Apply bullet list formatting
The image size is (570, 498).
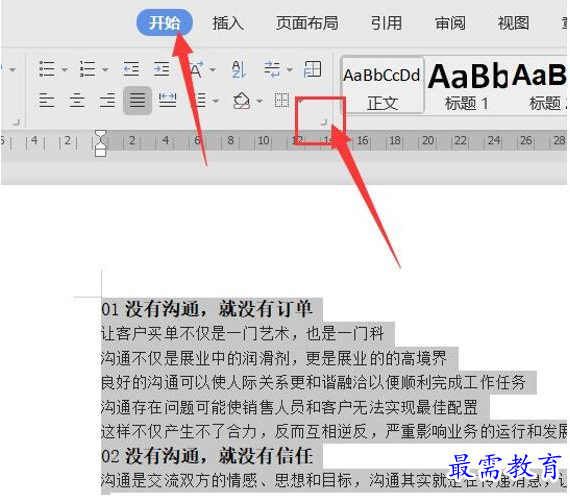click(x=47, y=69)
